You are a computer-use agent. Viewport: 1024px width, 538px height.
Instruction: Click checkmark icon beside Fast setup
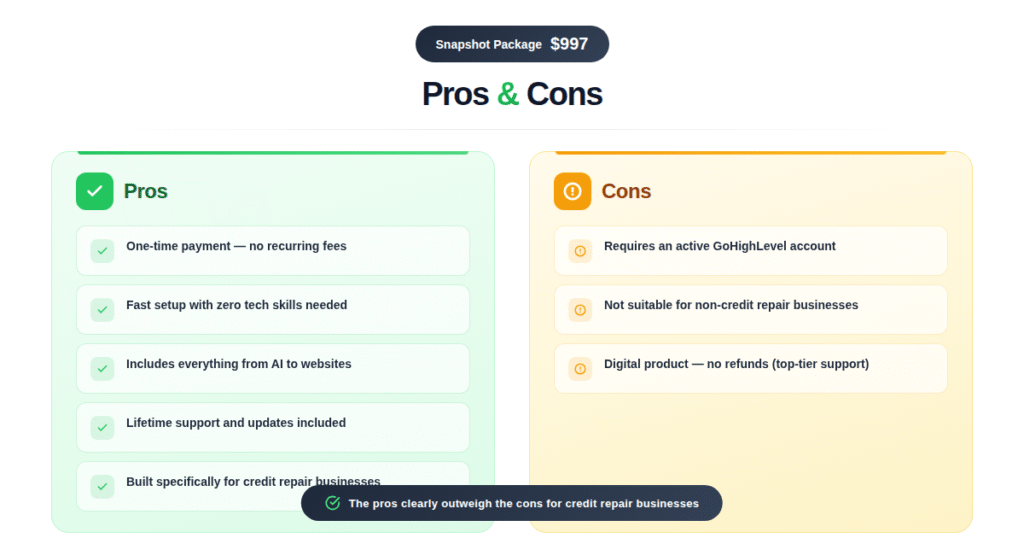[103, 310]
